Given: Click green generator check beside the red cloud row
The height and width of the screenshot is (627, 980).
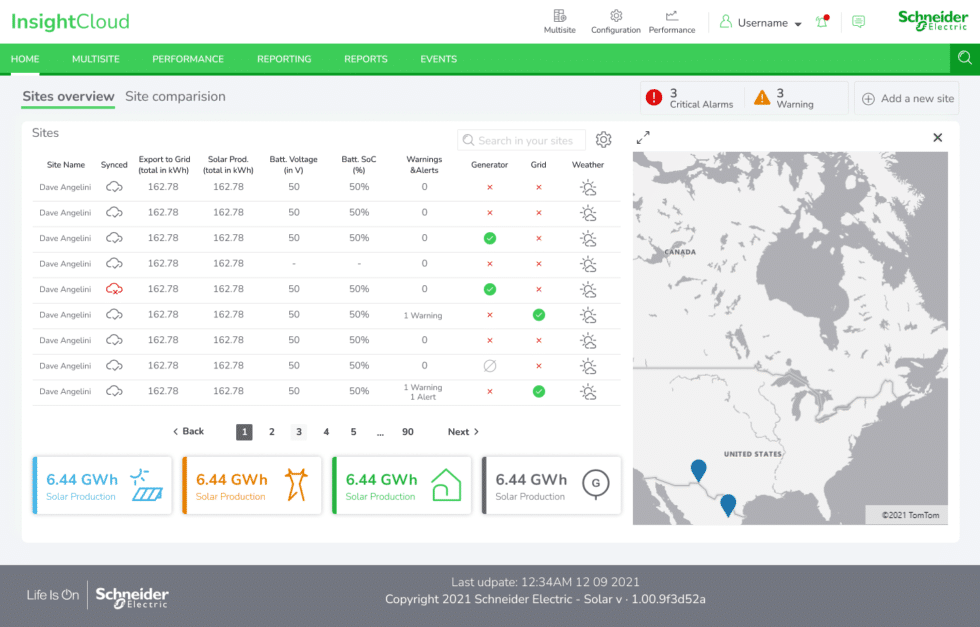Looking at the screenshot, I should [490, 289].
